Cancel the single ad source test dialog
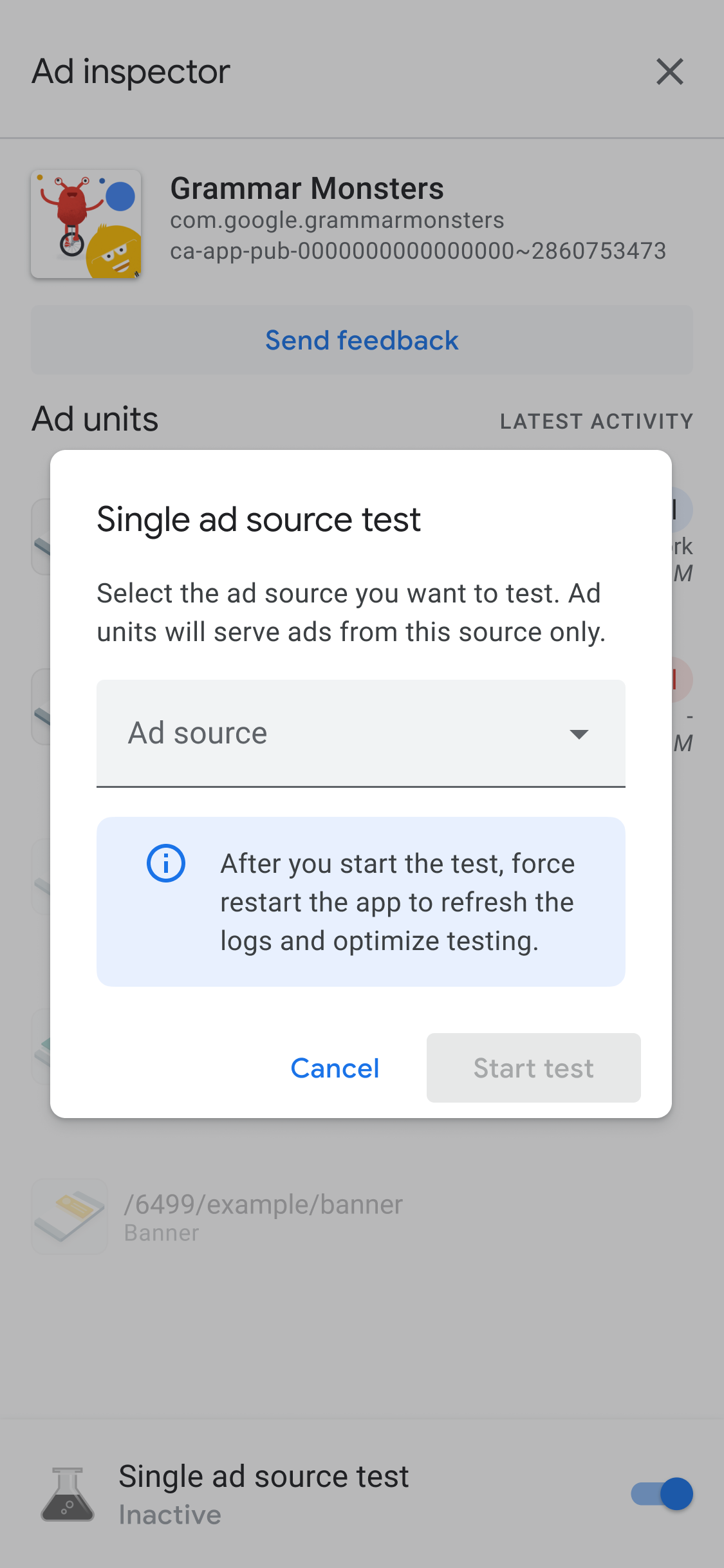 click(335, 1069)
